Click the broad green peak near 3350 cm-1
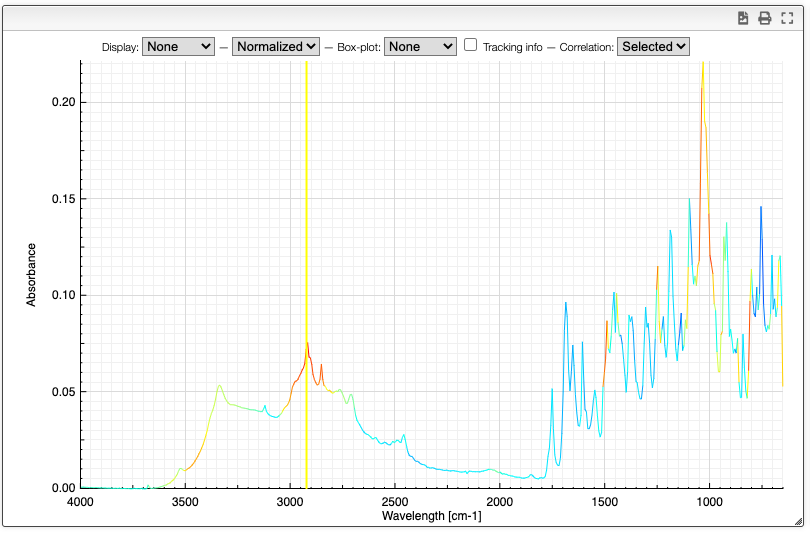The width and height of the screenshot is (810, 533). tap(219, 386)
